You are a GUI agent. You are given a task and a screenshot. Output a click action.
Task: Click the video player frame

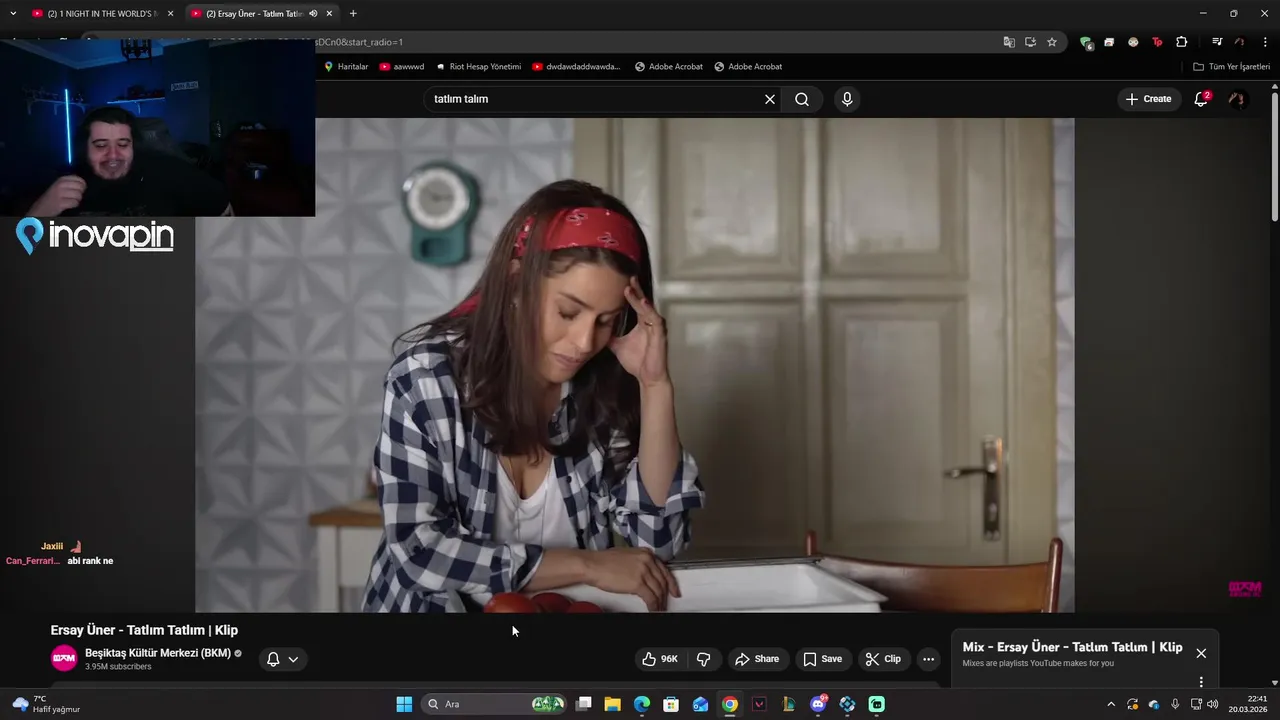[635, 365]
